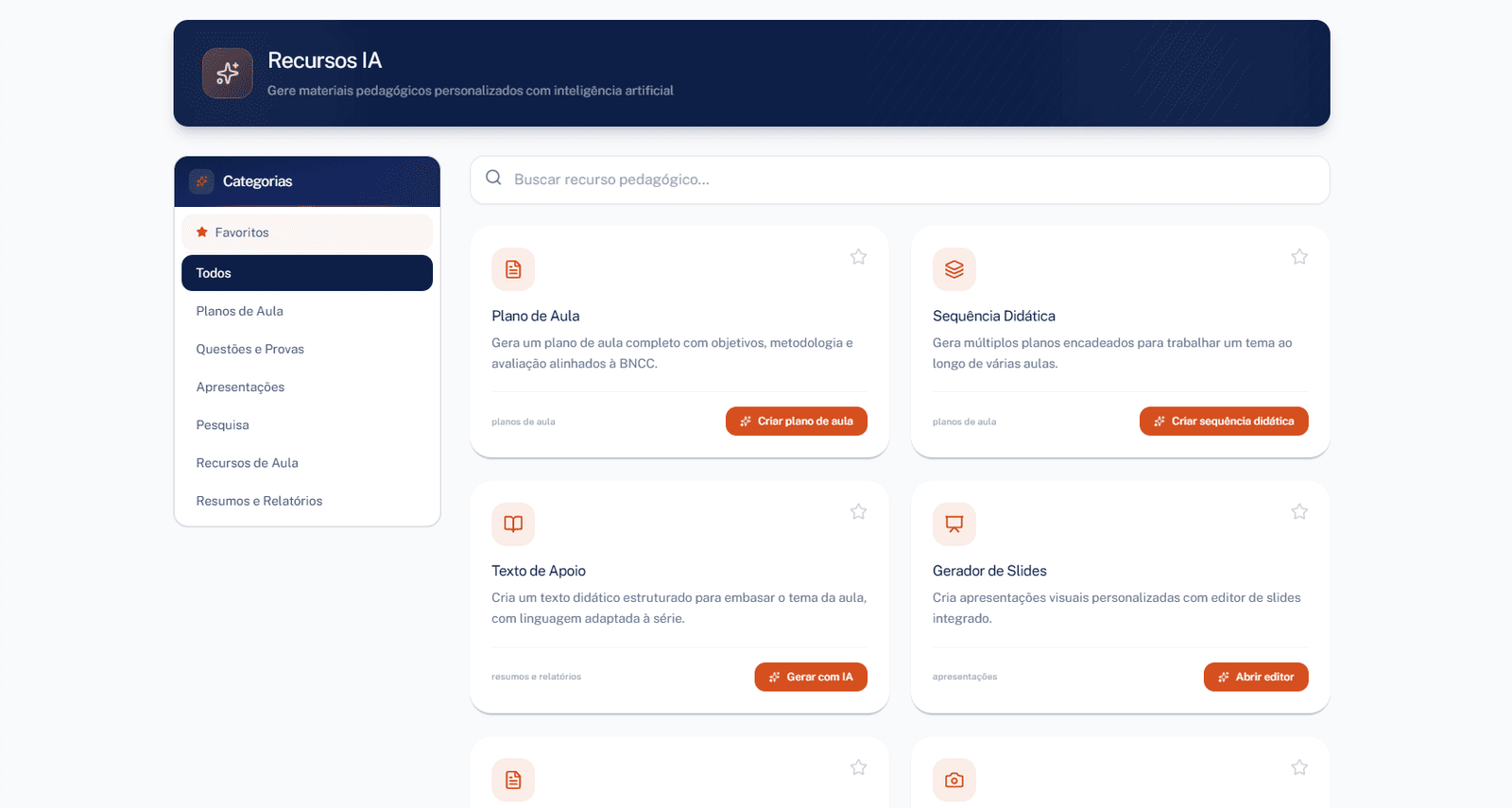Click the layers icon on Sequência Didática card
The image size is (1512, 808).
pos(954,269)
